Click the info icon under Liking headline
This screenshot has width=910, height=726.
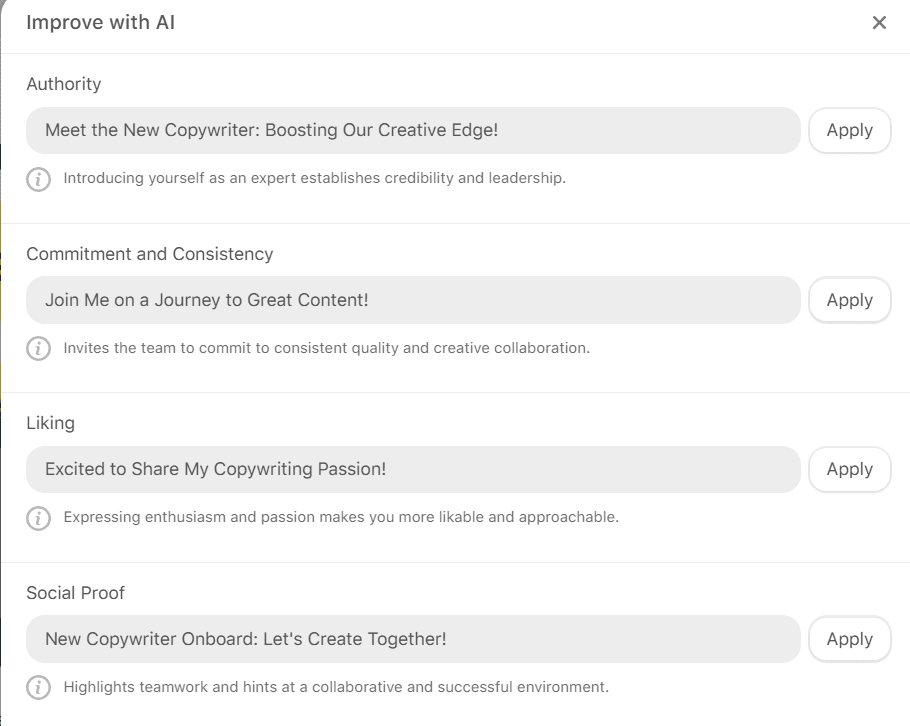pyautogui.click(x=38, y=517)
